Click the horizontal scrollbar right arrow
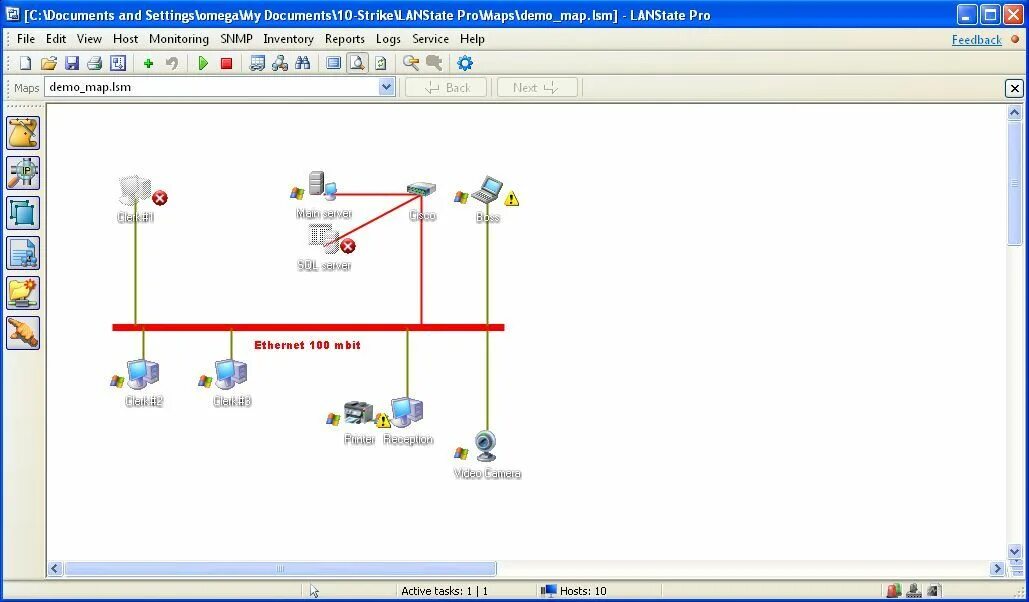Screen dimensions: 1029x602 point(997,569)
